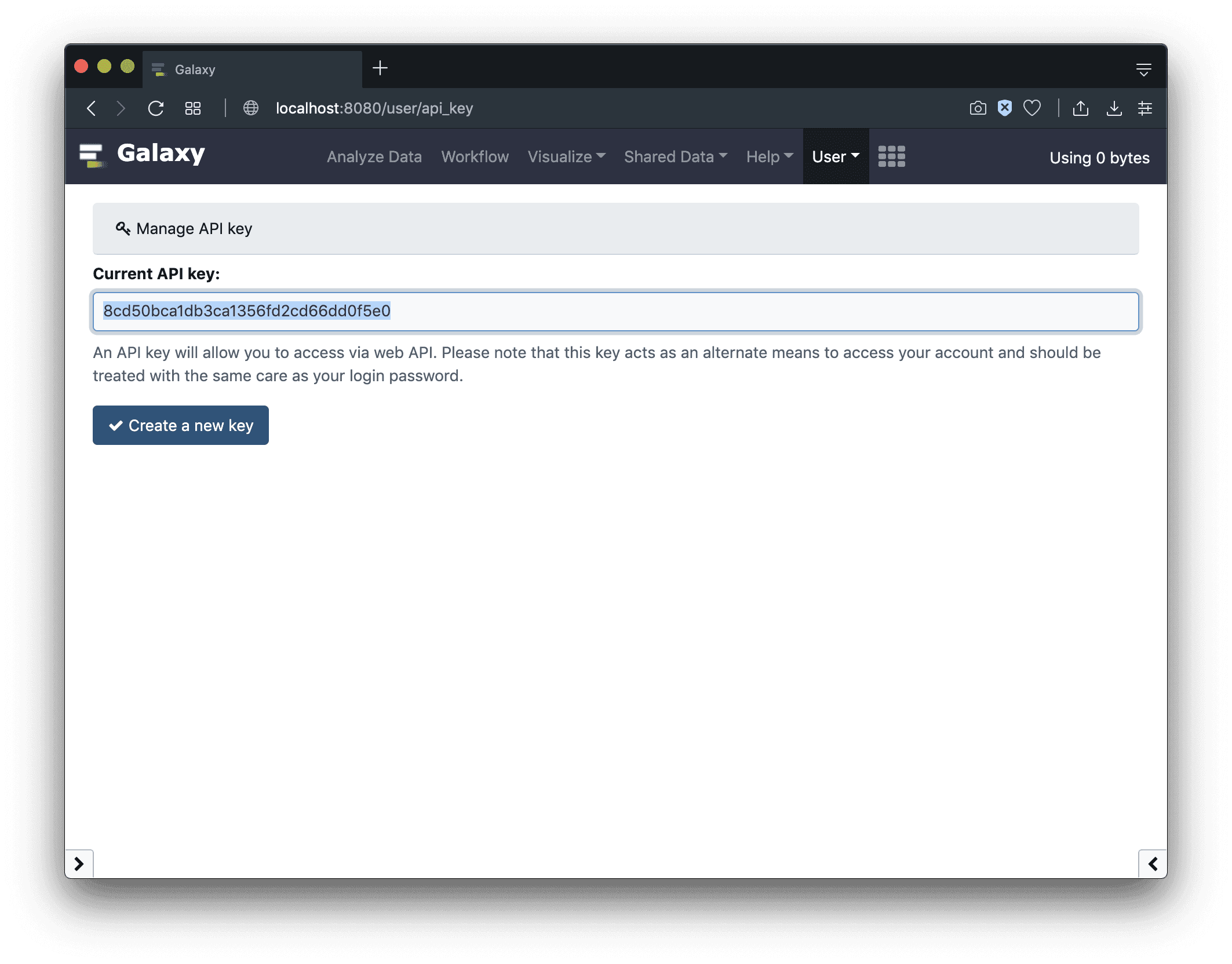The height and width of the screenshot is (964, 1232).
Task: Open speed dial start page icon
Action: click(x=193, y=108)
